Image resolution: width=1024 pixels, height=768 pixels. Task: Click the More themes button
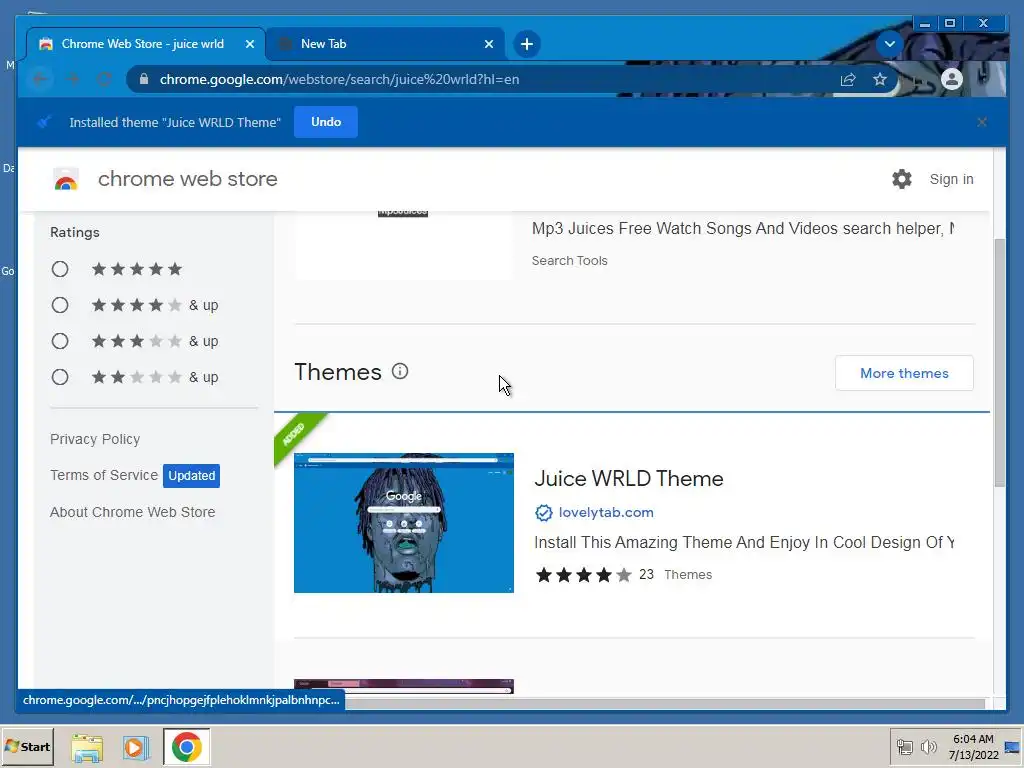pyautogui.click(x=904, y=373)
